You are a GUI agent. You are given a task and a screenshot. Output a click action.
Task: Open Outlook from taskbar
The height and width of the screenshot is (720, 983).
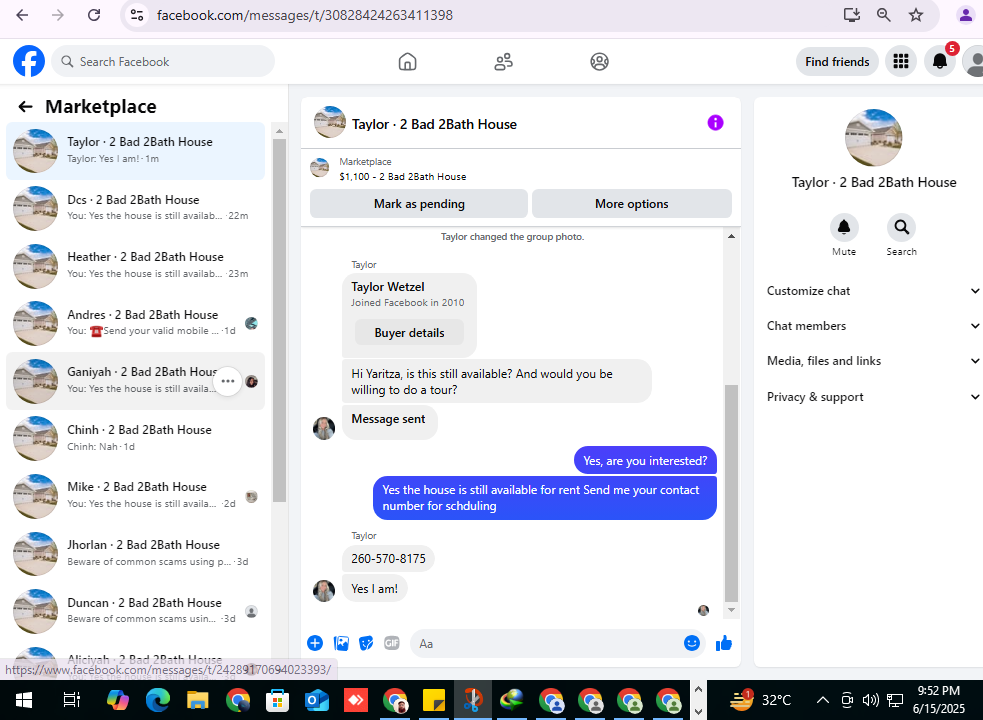point(316,700)
